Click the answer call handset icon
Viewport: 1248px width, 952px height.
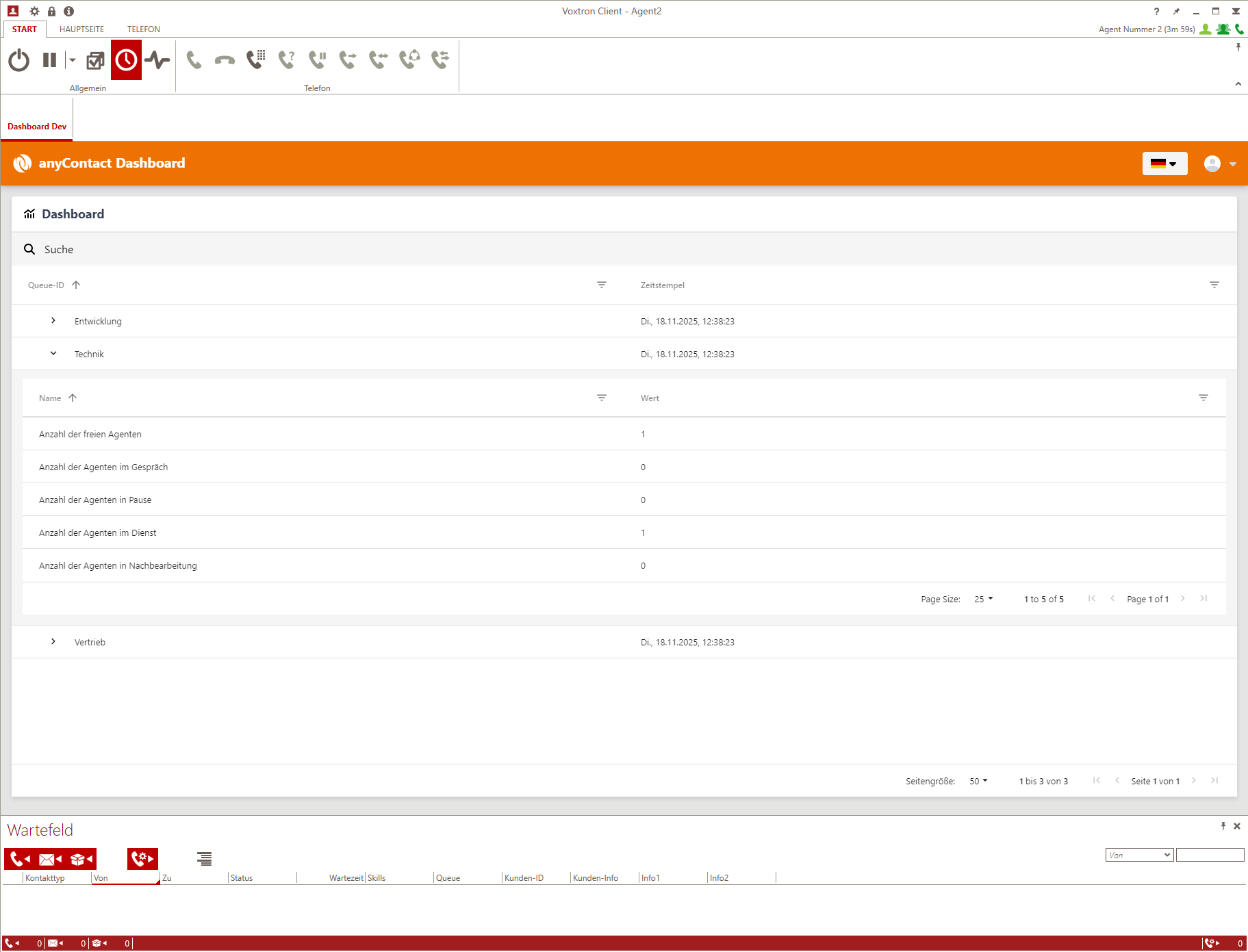(x=194, y=60)
